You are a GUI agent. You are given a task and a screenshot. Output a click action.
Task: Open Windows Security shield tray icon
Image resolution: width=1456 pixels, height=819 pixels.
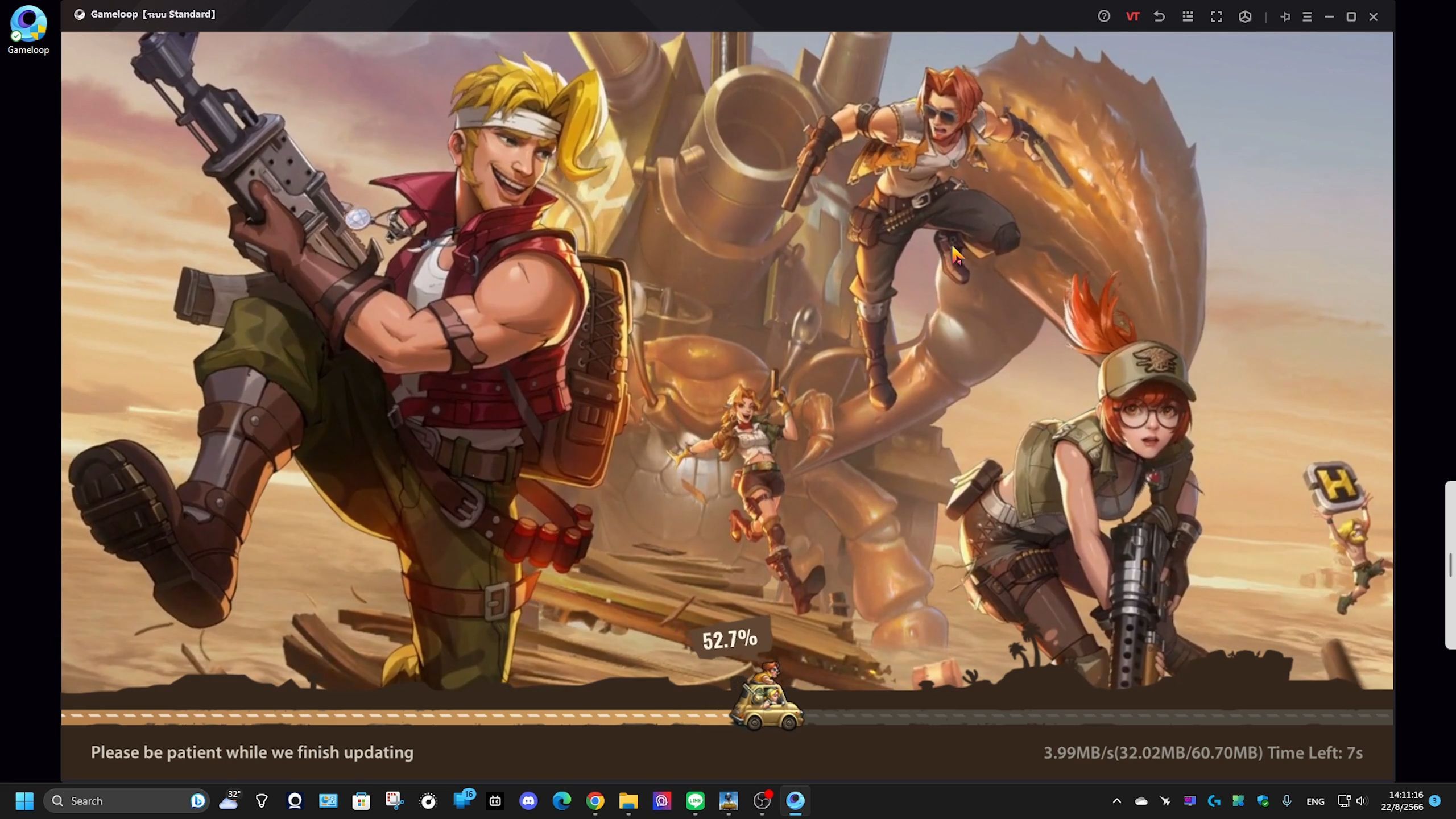click(1263, 801)
